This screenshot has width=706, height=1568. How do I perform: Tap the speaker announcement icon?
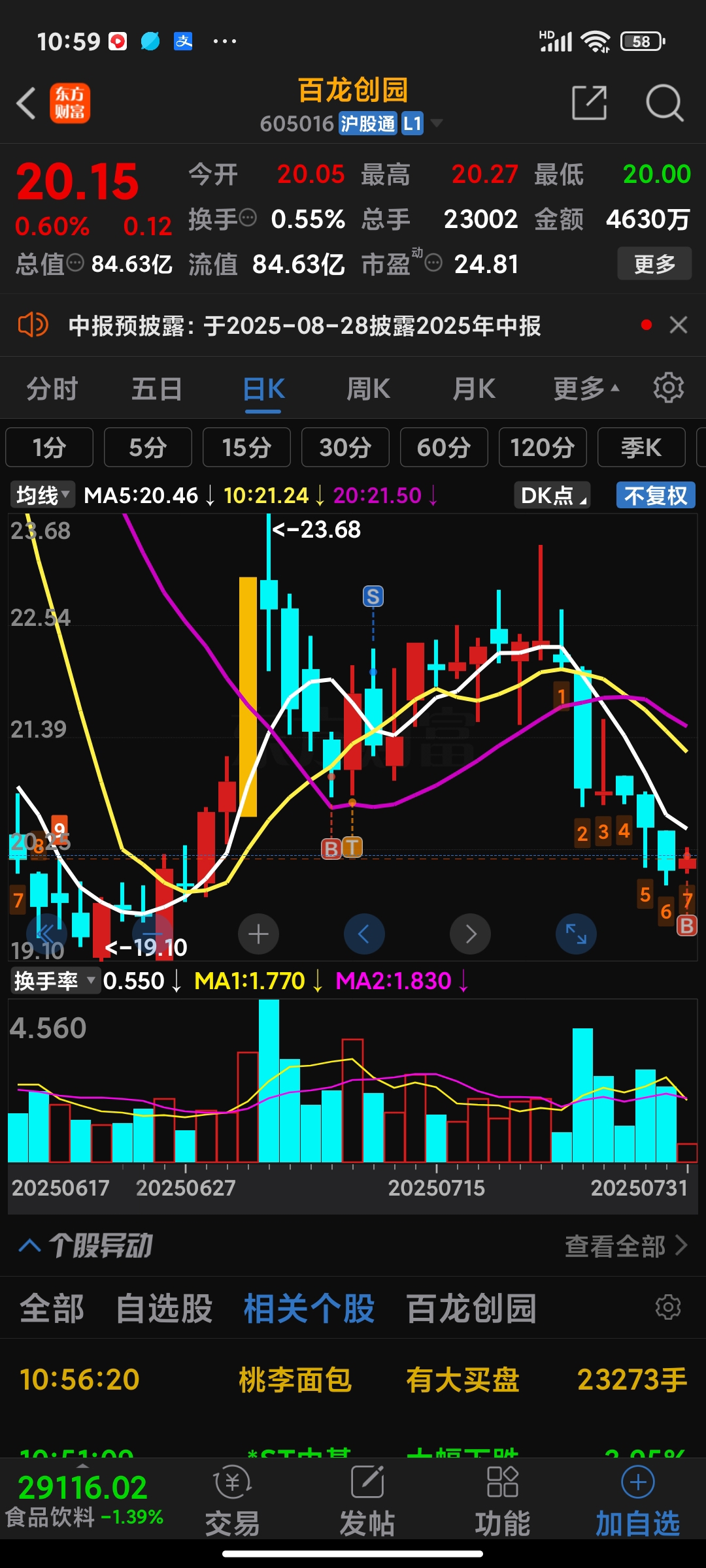tap(33, 325)
